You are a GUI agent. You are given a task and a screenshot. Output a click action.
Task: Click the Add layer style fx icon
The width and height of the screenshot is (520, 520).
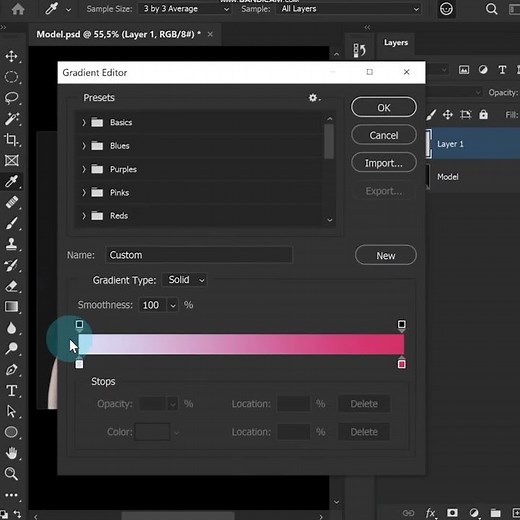coord(431,513)
